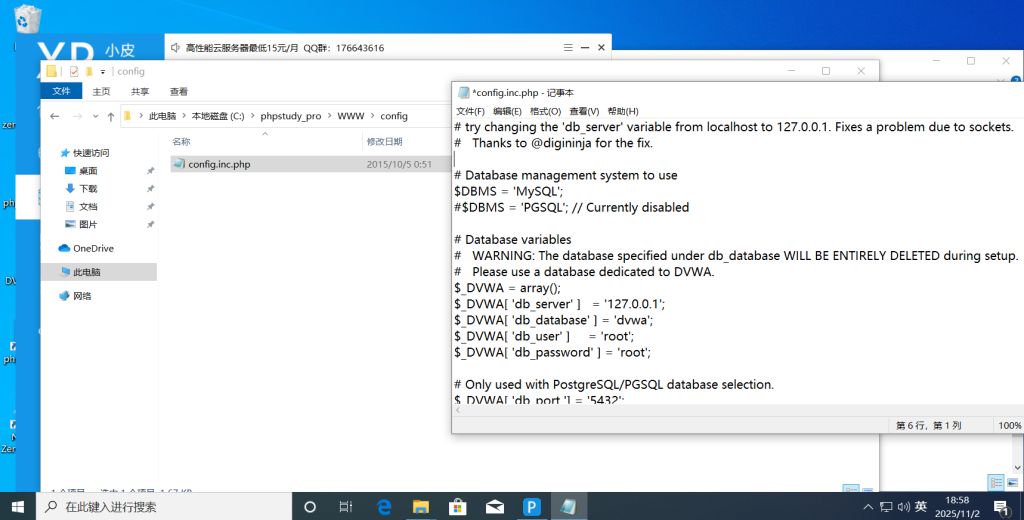This screenshot has height=520, width=1024.
Task: Click the Cortana circle icon
Action: 310,507
